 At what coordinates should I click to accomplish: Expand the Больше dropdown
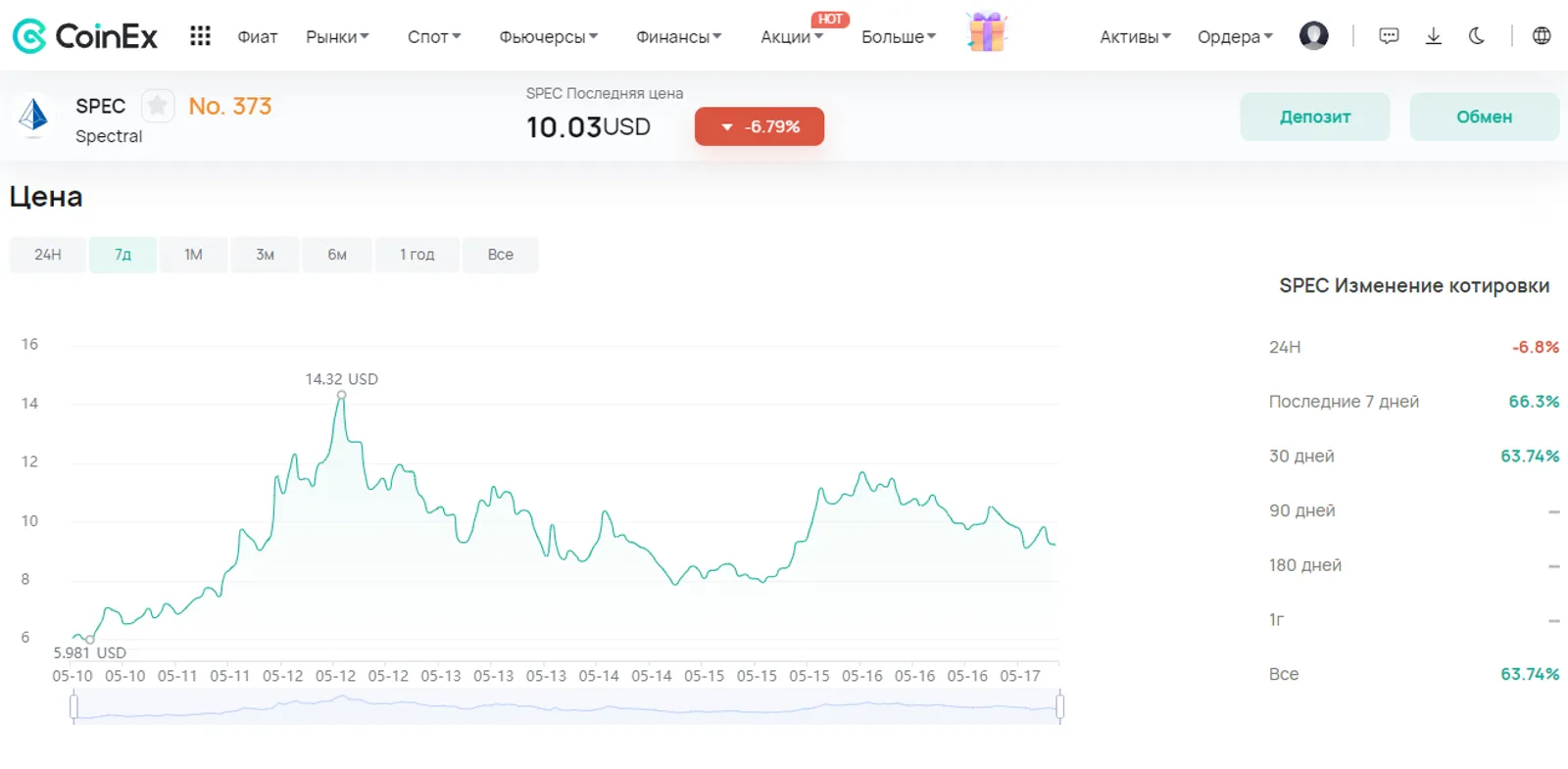coord(899,37)
